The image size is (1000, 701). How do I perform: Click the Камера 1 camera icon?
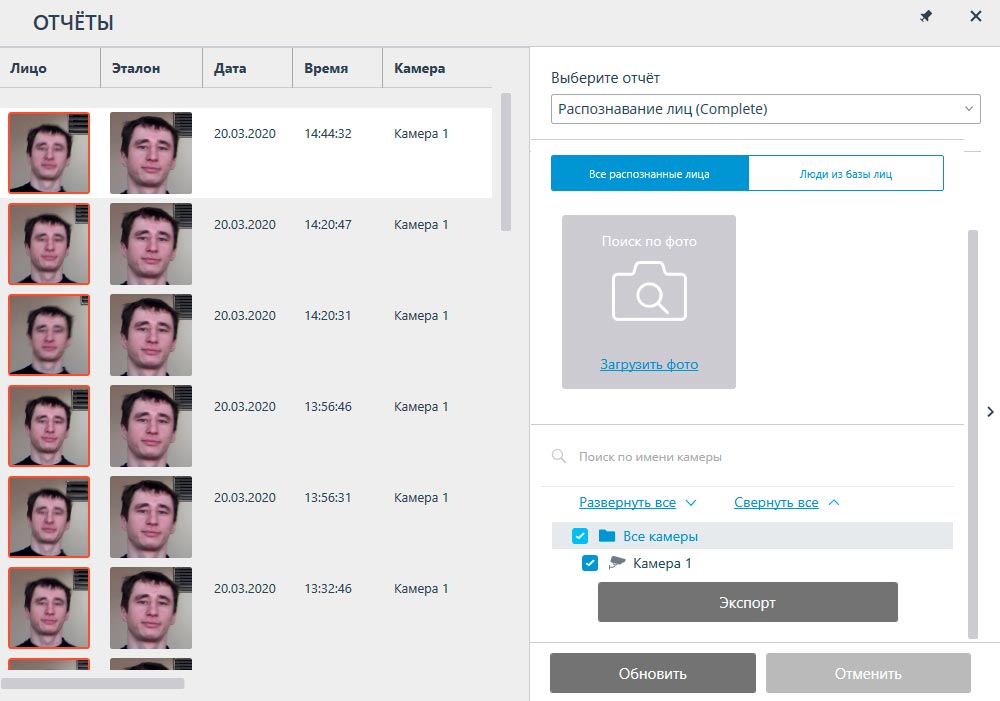coord(616,563)
